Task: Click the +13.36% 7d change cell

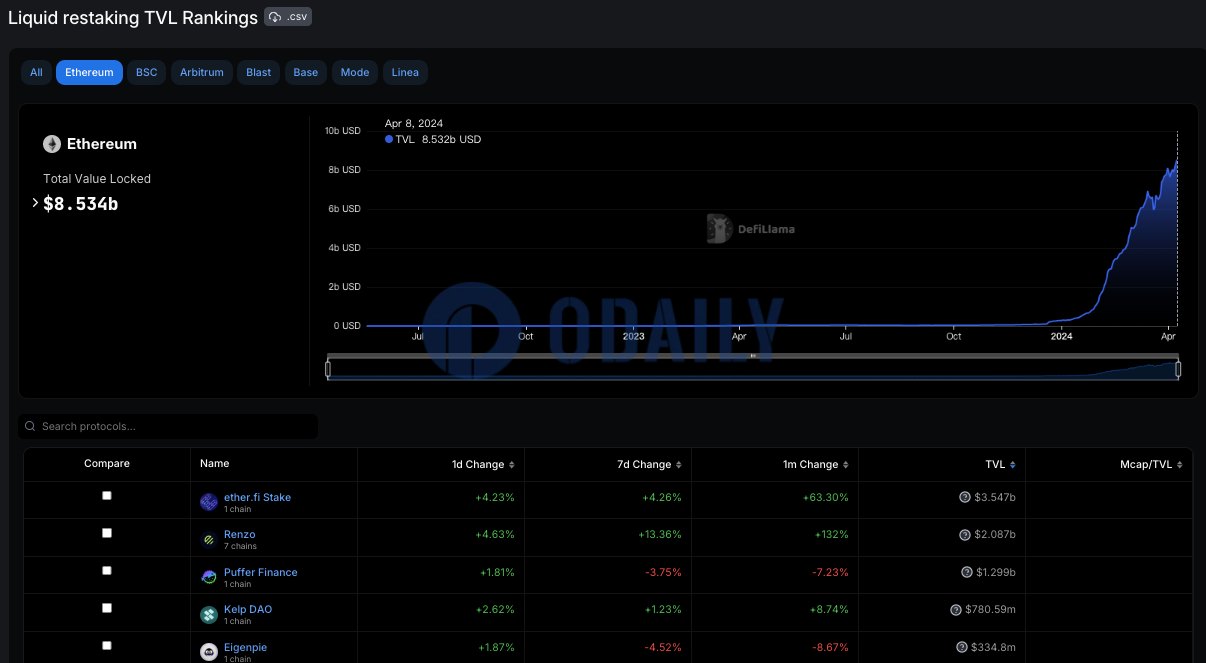Action: point(660,535)
